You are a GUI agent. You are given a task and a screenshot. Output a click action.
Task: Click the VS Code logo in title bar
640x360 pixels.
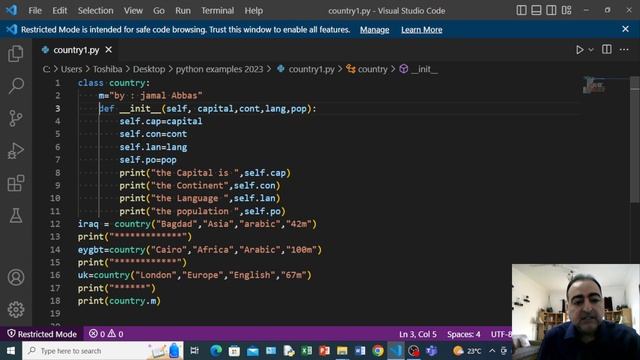tap(11, 10)
